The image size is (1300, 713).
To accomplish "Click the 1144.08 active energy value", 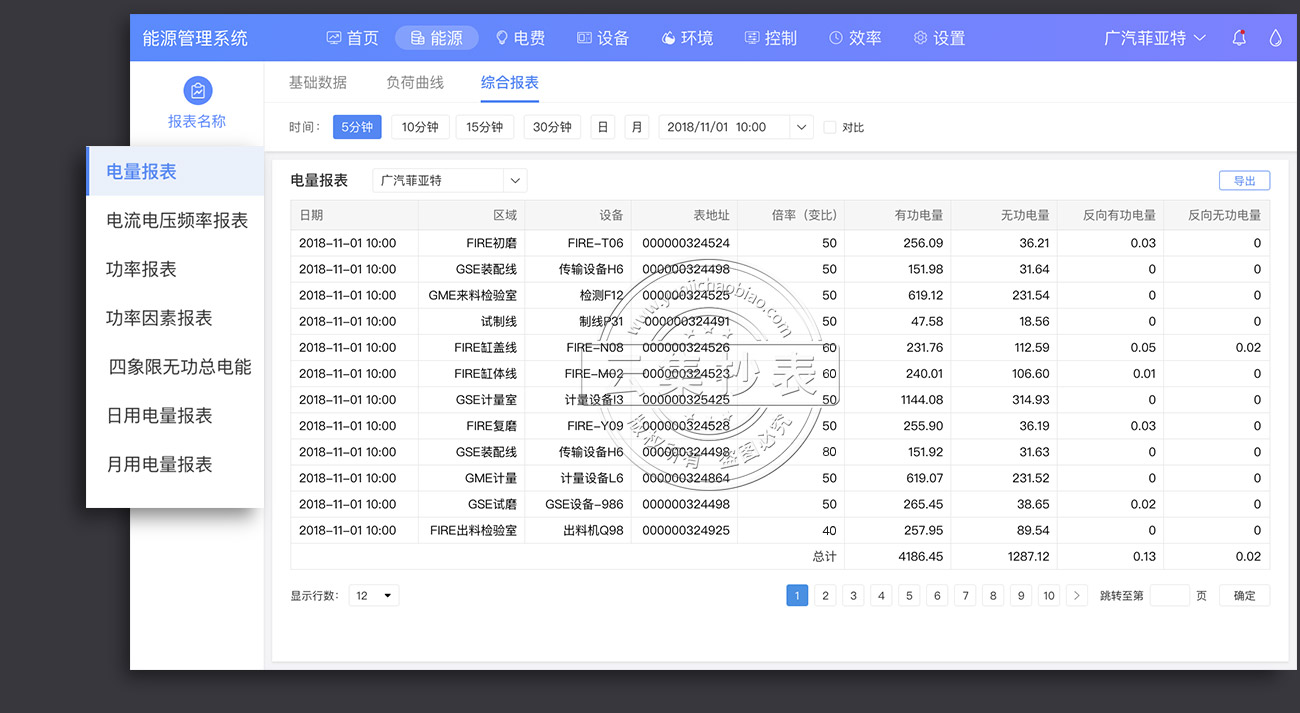I will 921,399.
